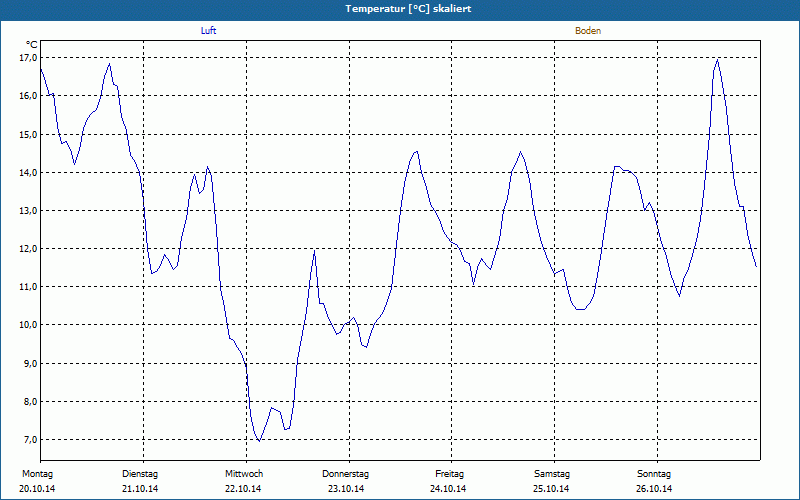Click the 12,0 y-axis label

tap(29, 249)
